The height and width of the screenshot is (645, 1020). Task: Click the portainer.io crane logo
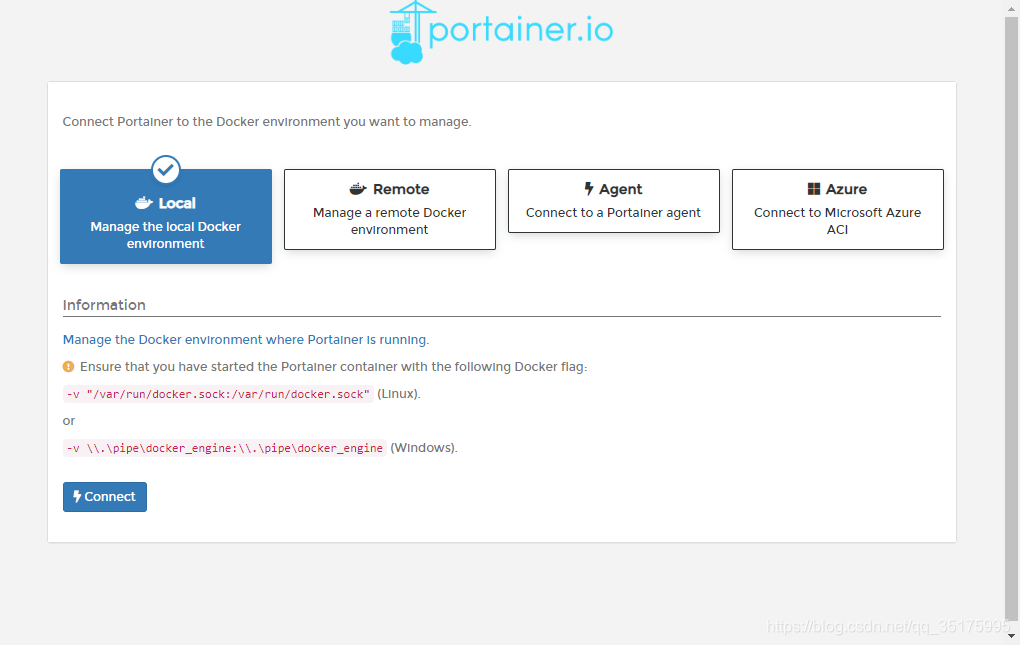tap(501, 33)
